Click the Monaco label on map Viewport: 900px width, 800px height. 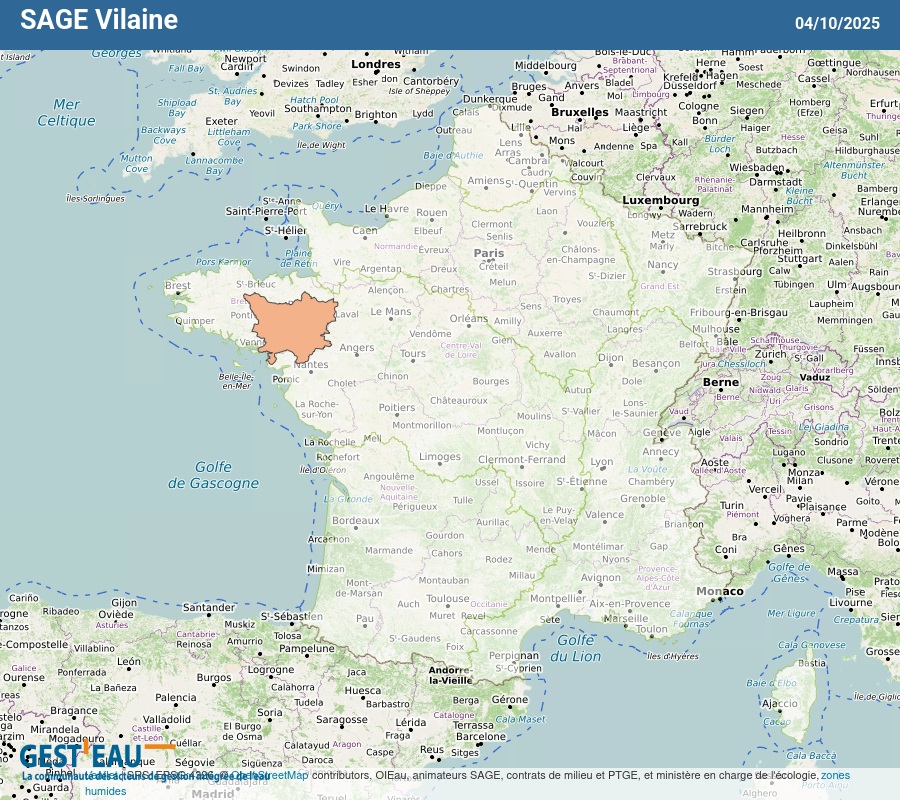point(719,591)
